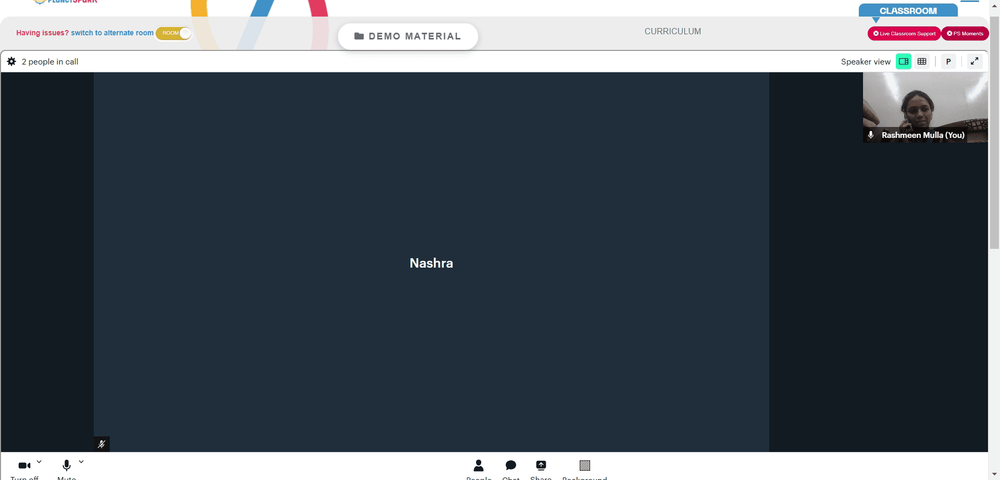This screenshot has height=480, width=1000.
Task: Click Nashra muted mic indicator
Action: 101,444
